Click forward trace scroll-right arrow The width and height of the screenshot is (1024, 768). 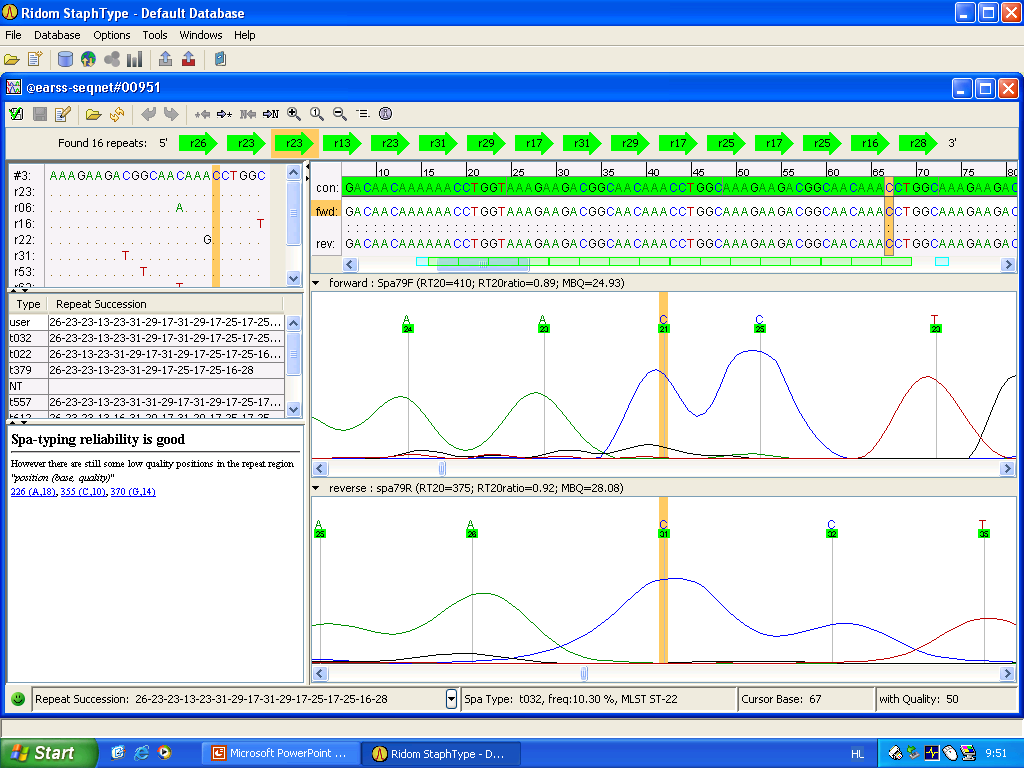(1007, 468)
